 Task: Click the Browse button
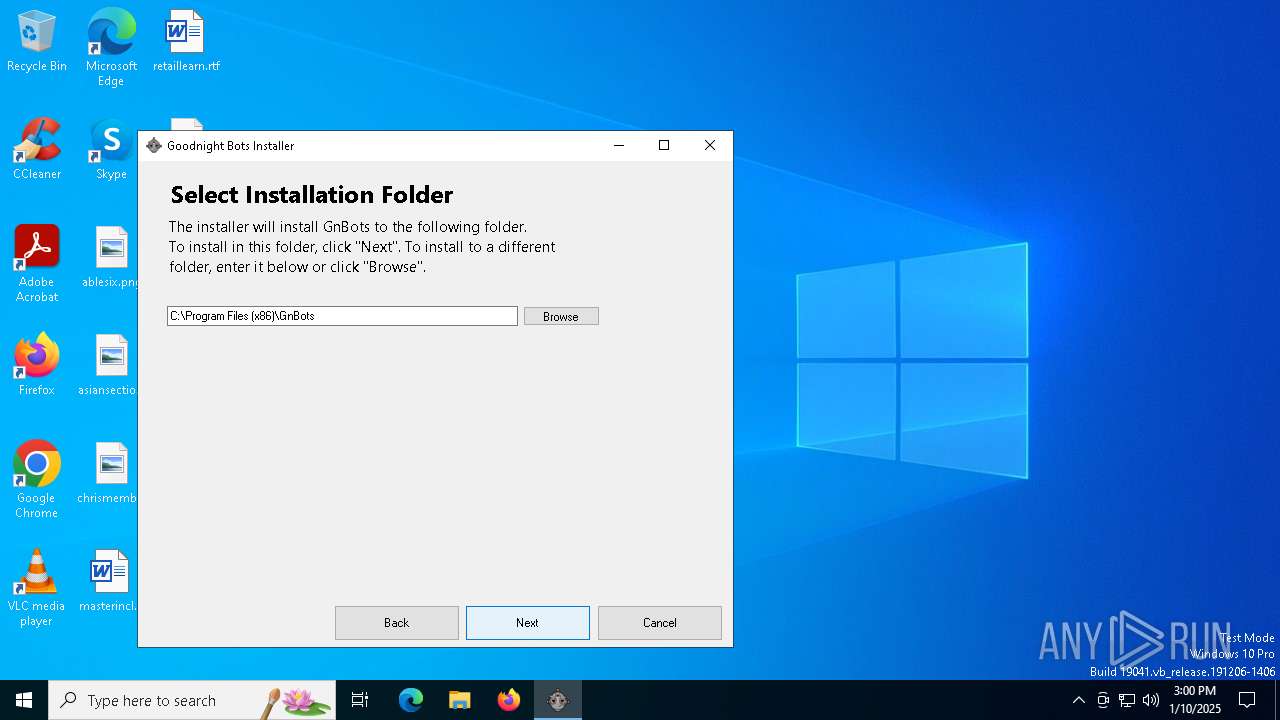coord(561,316)
